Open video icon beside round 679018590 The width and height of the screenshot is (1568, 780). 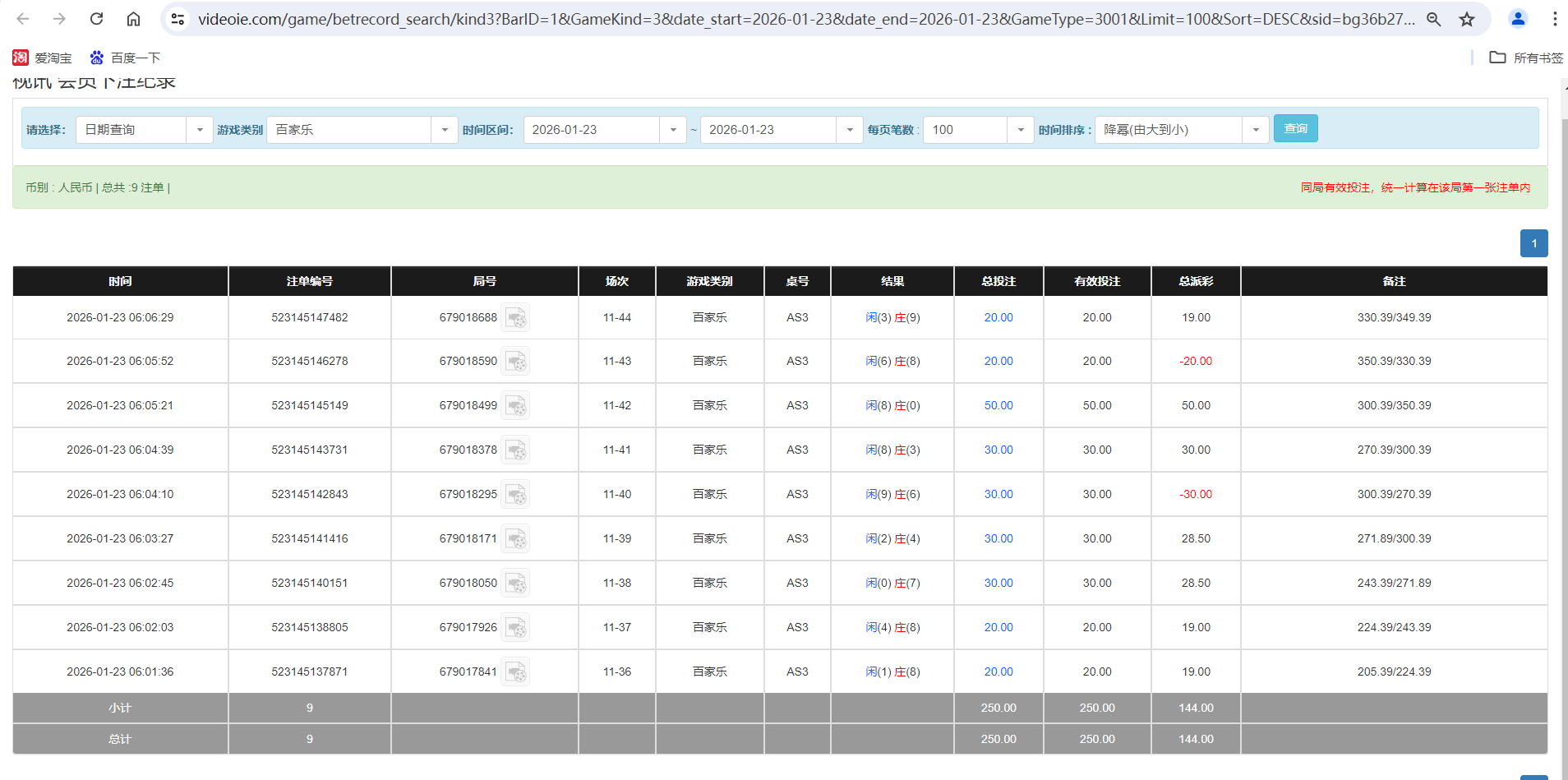[x=516, y=362]
